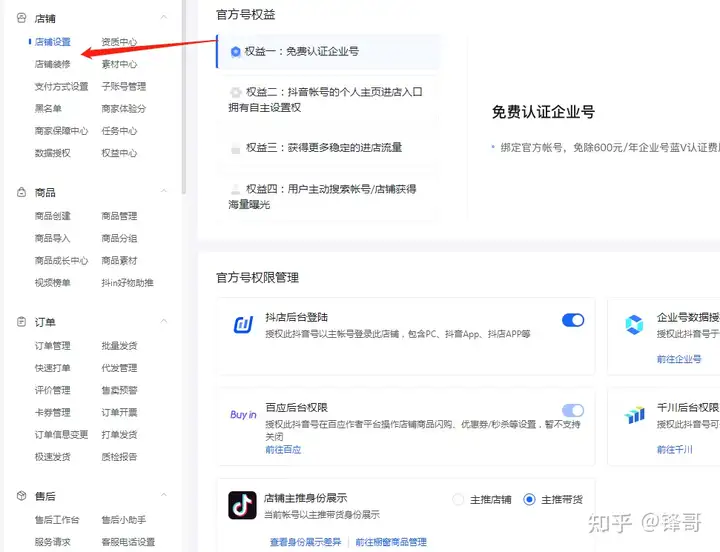The image size is (720, 552).
Task: Select 权益四 用户主动搜索帐号 tab
Action: click(329, 197)
